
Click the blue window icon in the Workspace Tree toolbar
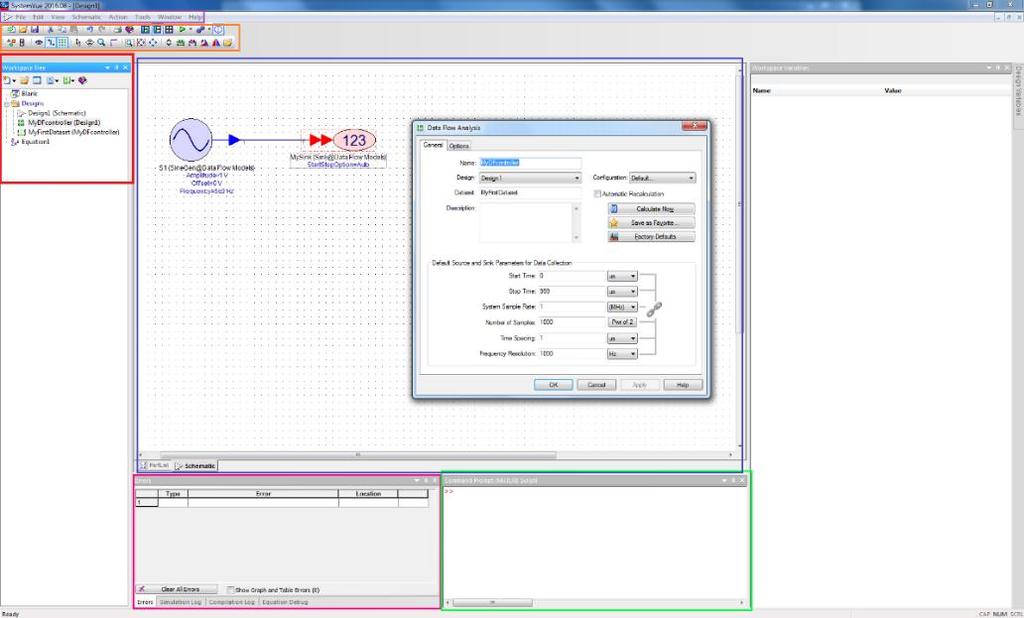(37, 80)
